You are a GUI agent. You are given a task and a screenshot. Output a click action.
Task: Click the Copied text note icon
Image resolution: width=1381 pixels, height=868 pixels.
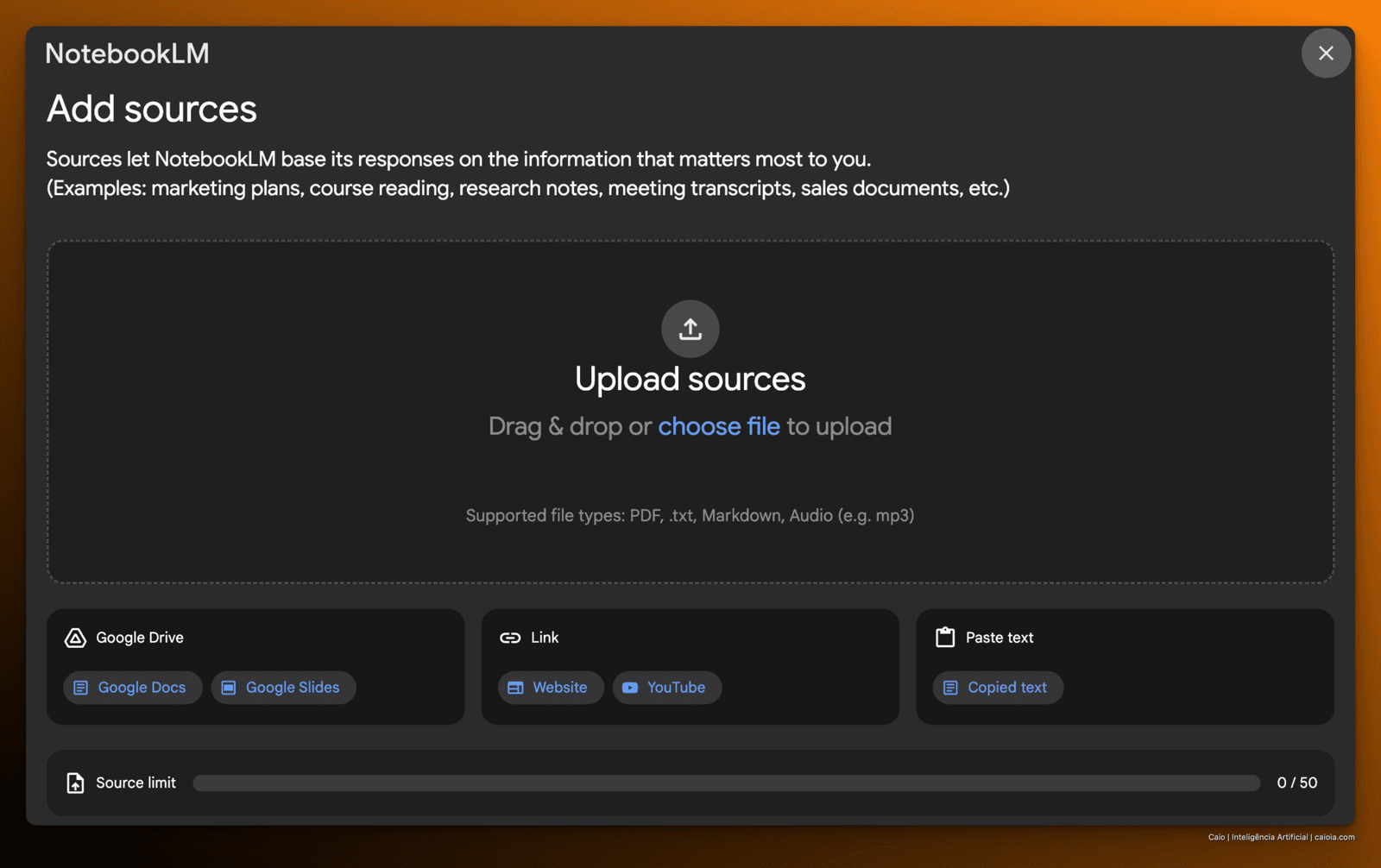click(x=950, y=688)
